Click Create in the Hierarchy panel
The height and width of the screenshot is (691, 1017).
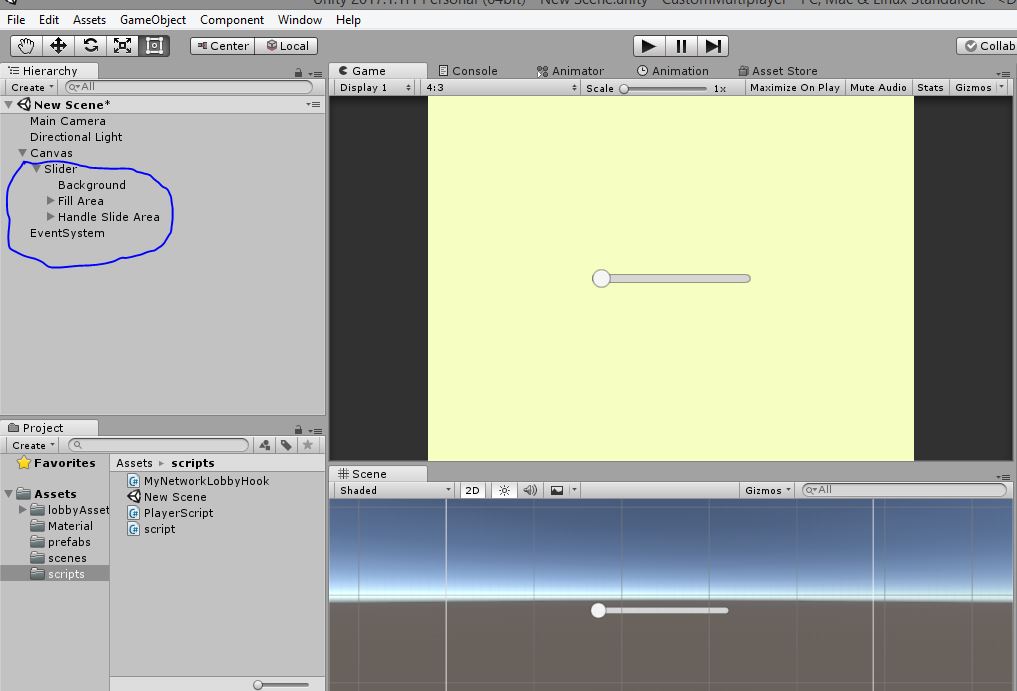click(x=29, y=87)
